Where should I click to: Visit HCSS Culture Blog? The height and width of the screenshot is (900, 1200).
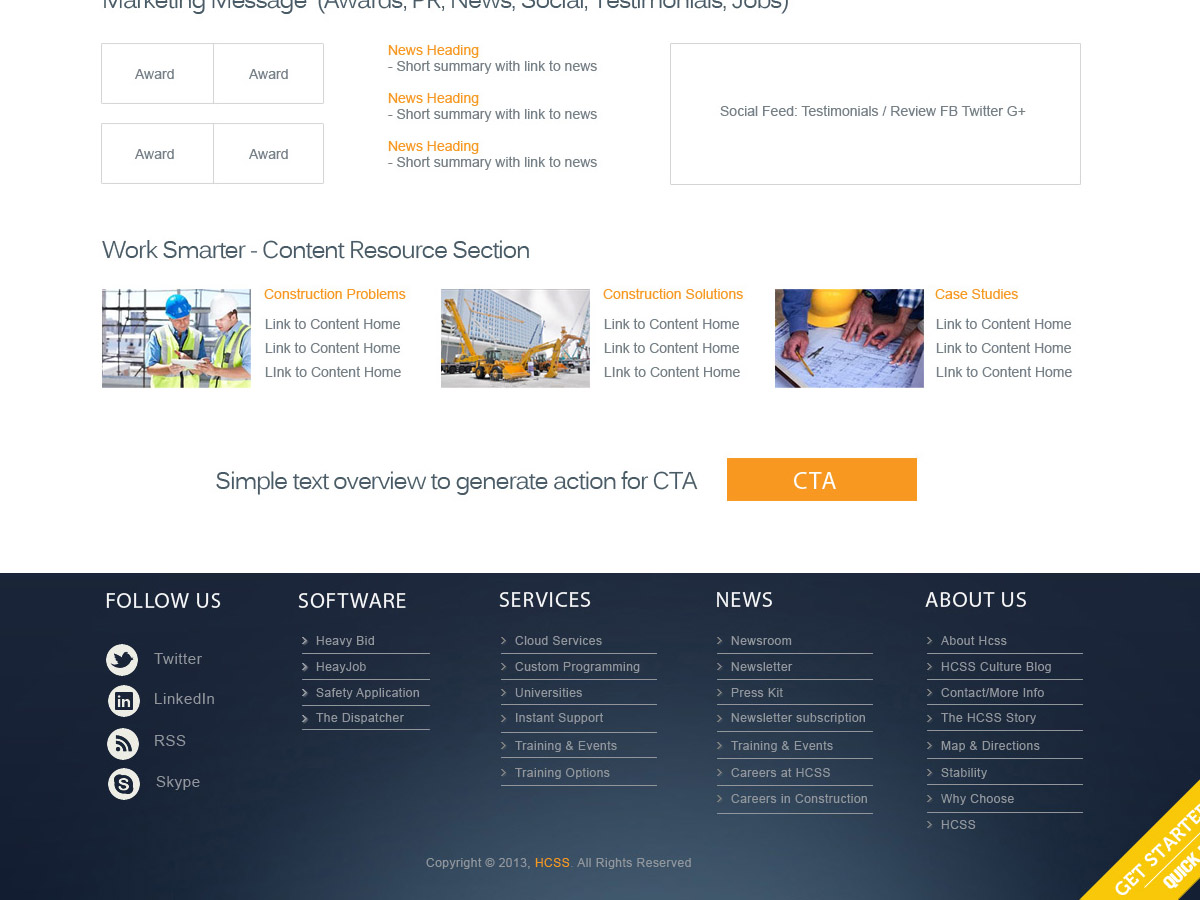[x=996, y=667]
